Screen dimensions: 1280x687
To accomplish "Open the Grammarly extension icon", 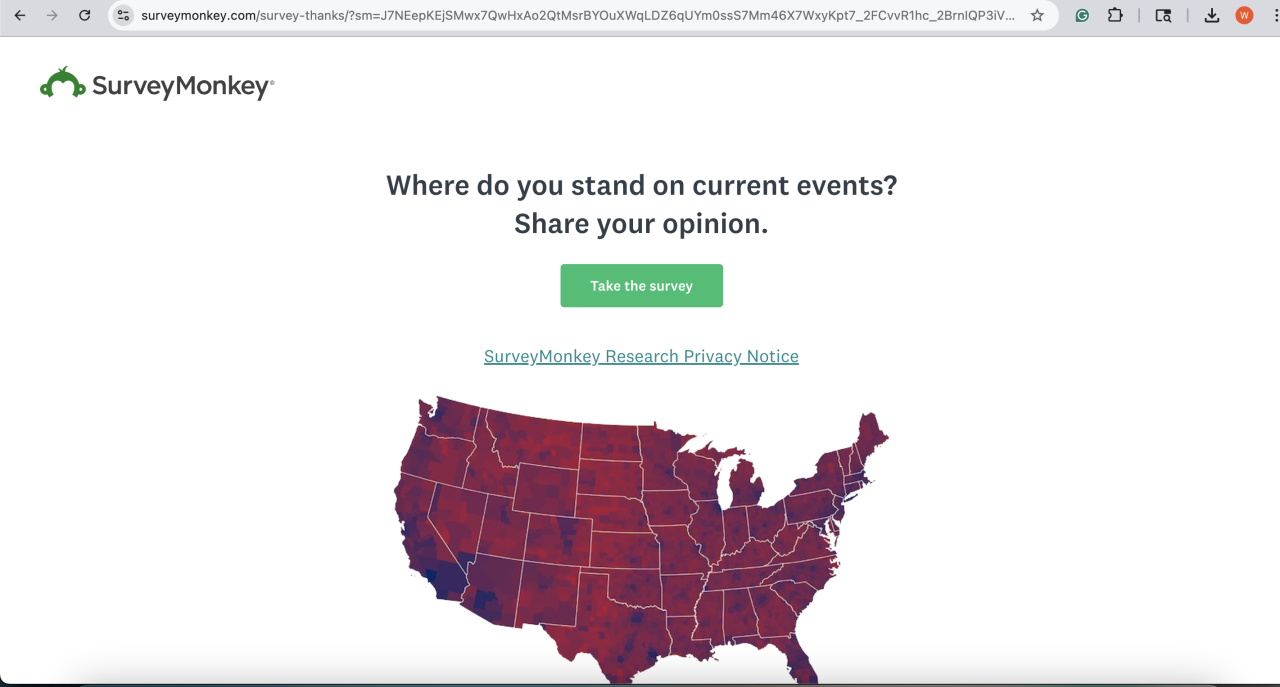I will click(x=1082, y=16).
